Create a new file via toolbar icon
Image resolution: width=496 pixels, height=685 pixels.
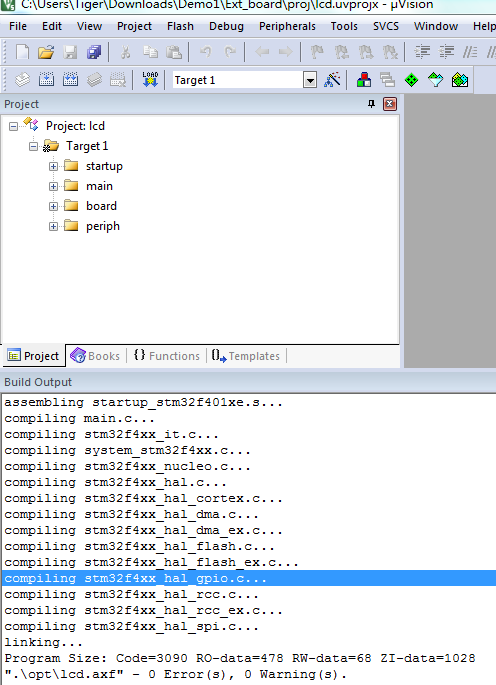(22, 52)
